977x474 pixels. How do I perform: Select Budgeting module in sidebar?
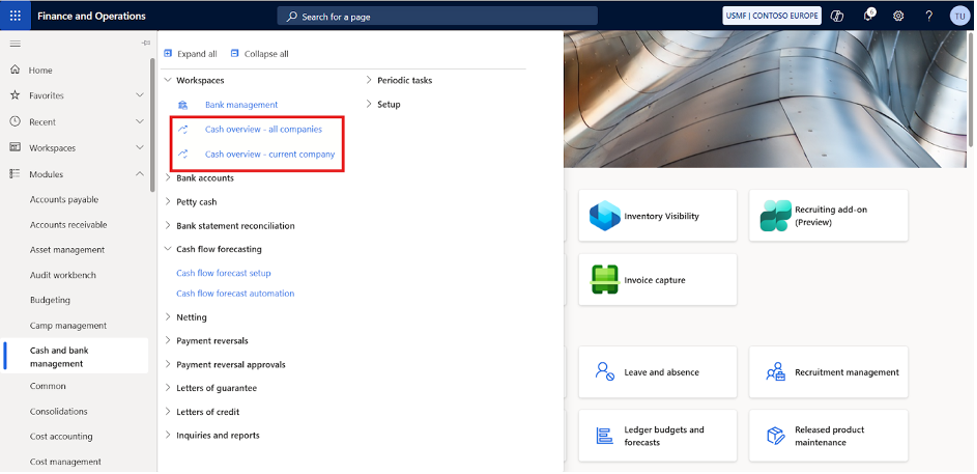[x=50, y=300]
